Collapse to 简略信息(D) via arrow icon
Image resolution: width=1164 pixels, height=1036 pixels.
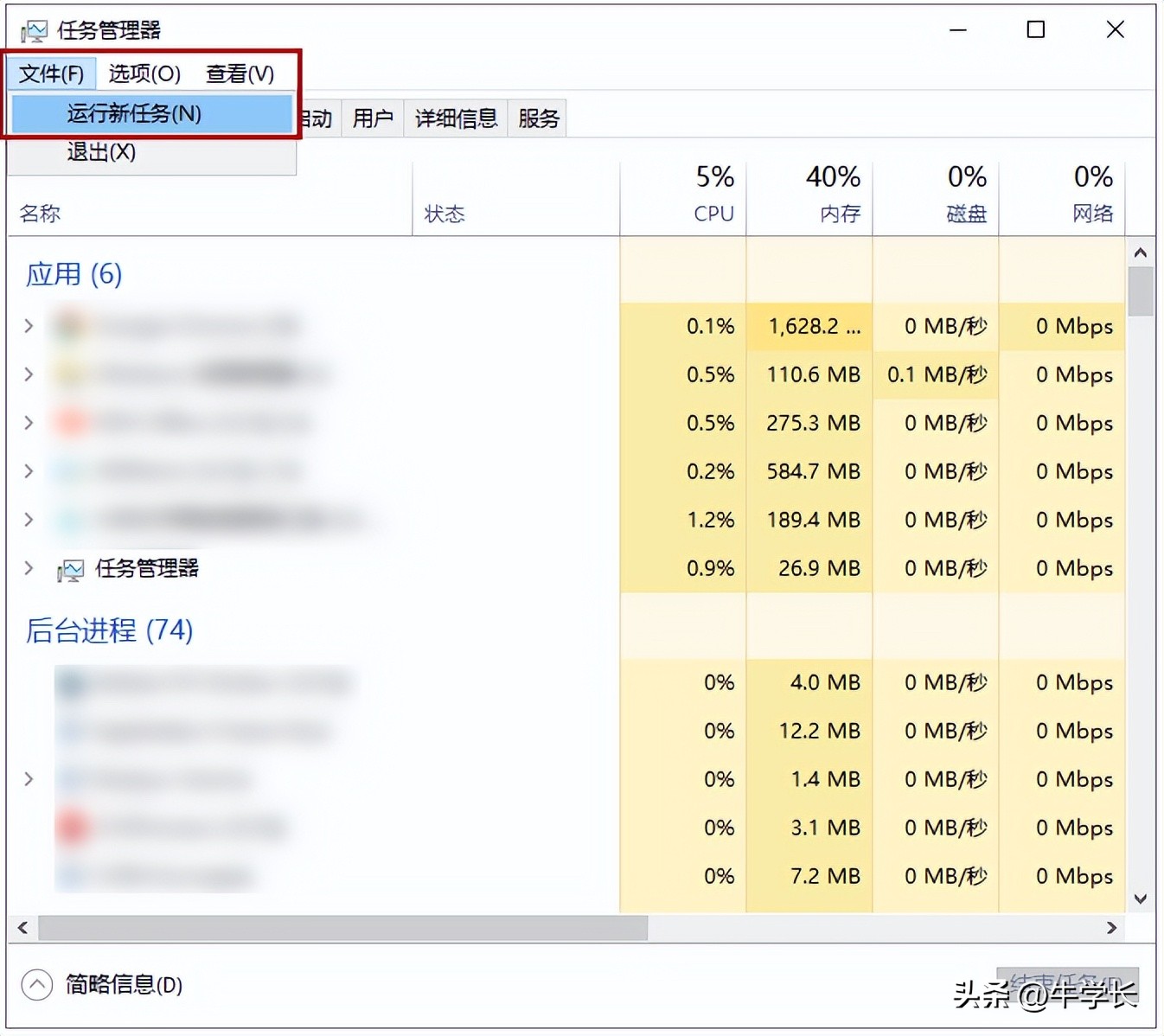point(36,984)
